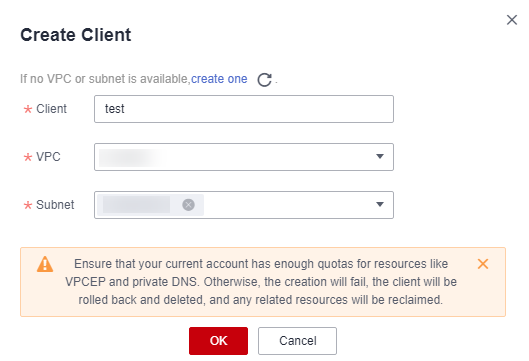Expand the Subnet dropdown arrow

coord(380,204)
